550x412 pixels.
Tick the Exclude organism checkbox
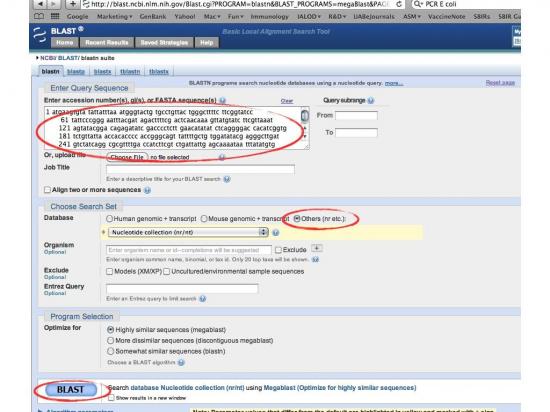point(279,250)
